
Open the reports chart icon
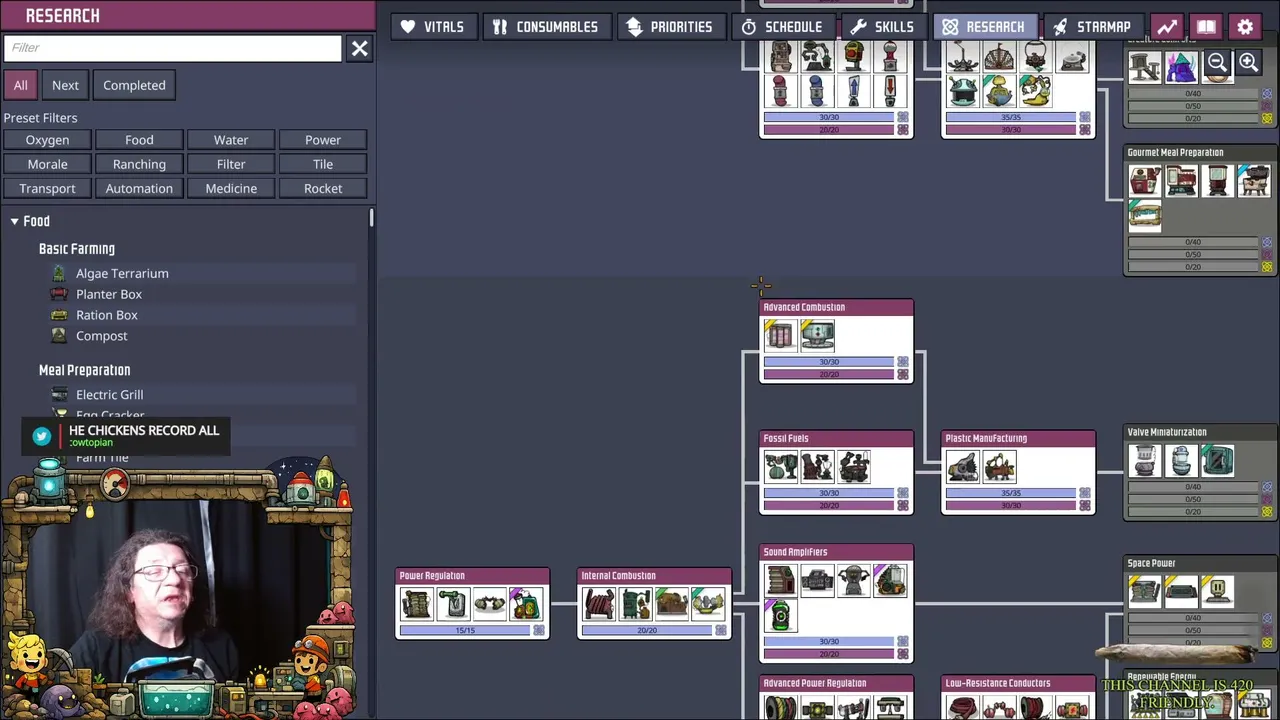[x=1167, y=27]
